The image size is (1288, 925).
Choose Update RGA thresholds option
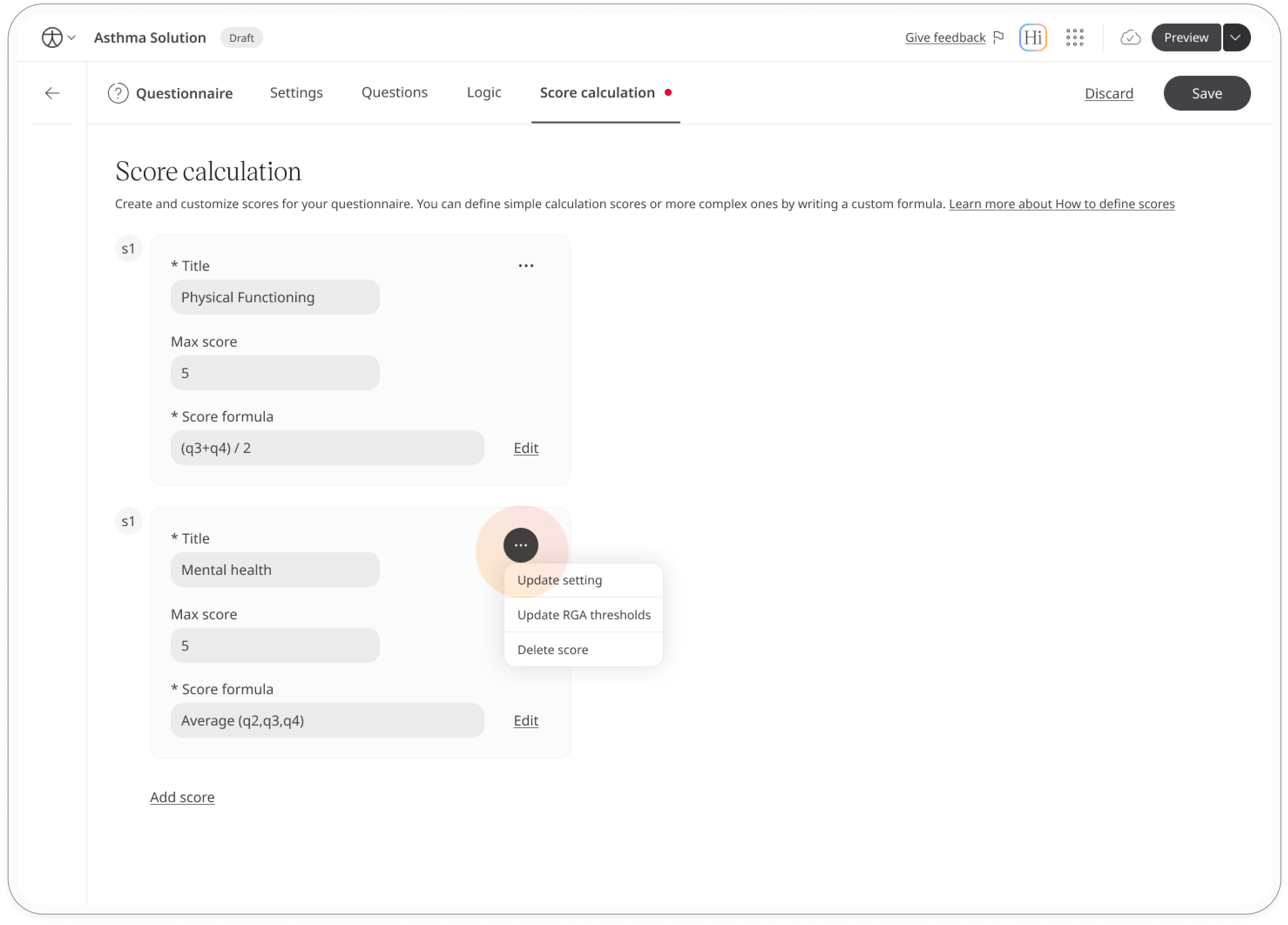click(x=583, y=614)
